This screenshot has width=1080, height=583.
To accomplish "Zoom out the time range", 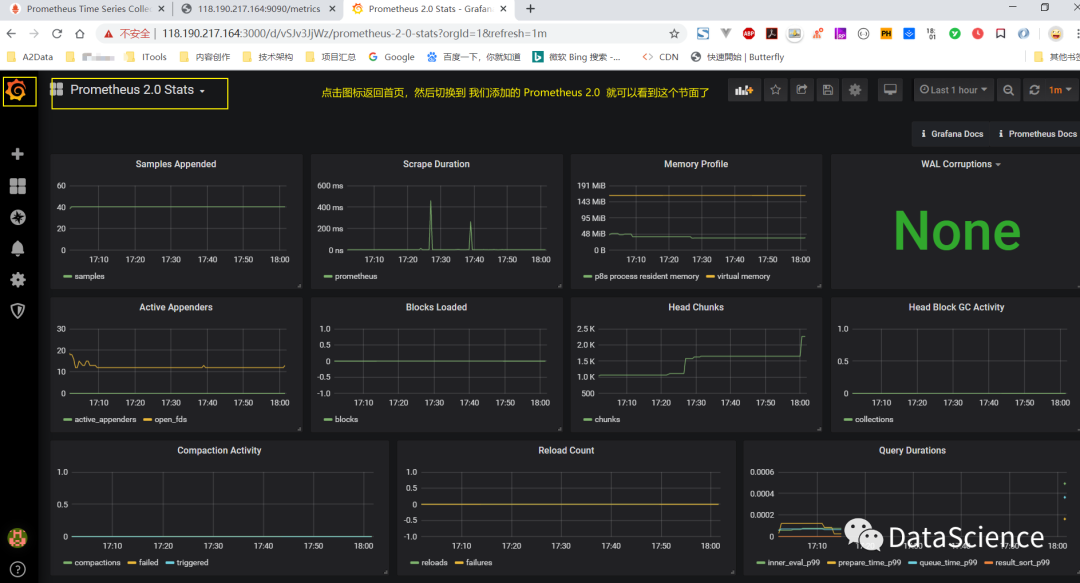I will pyautogui.click(x=1008, y=90).
